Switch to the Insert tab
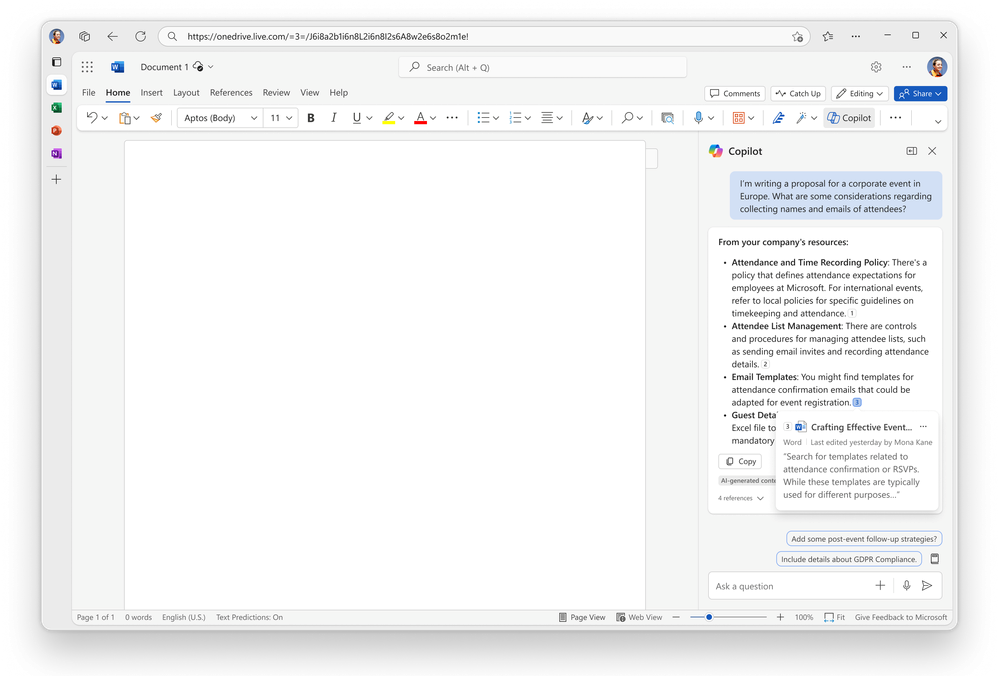Screen dimensions: 999x676 click(152, 92)
